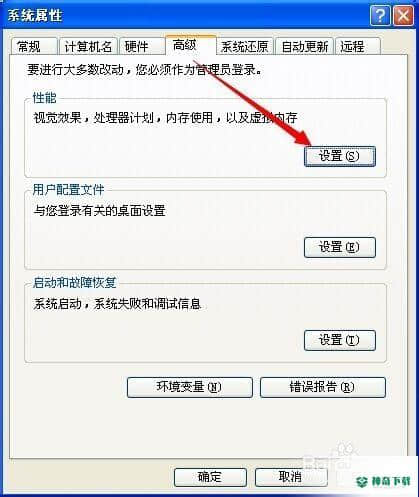This screenshot has height=497, width=419.
Task: Click the question mark help icon
Action: coord(380,16)
